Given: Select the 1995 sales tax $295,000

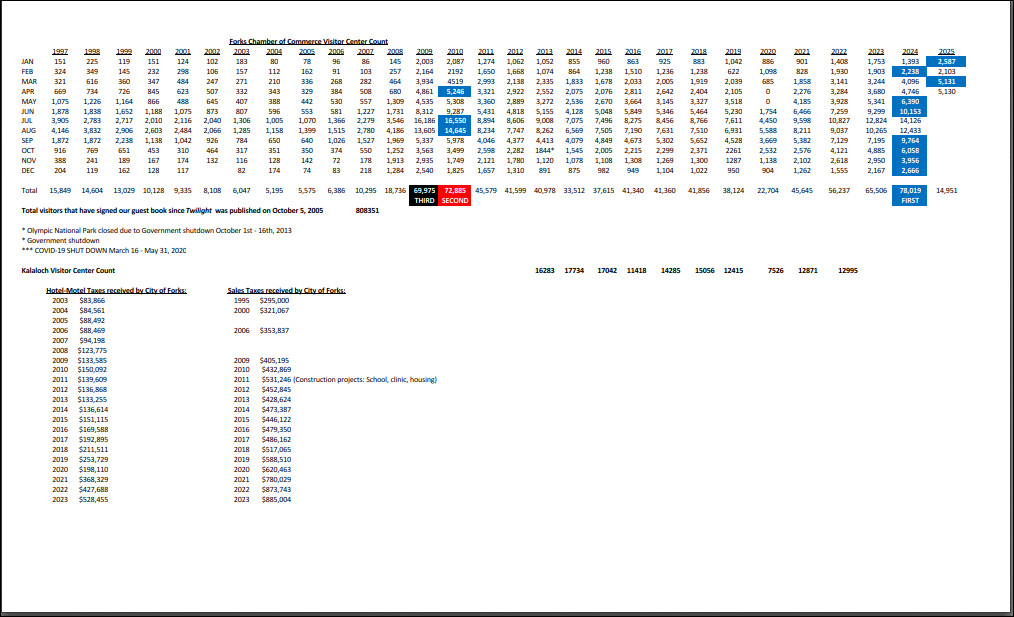Looking at the screenshot, I should pyautogui.click(x=274, y=301).
